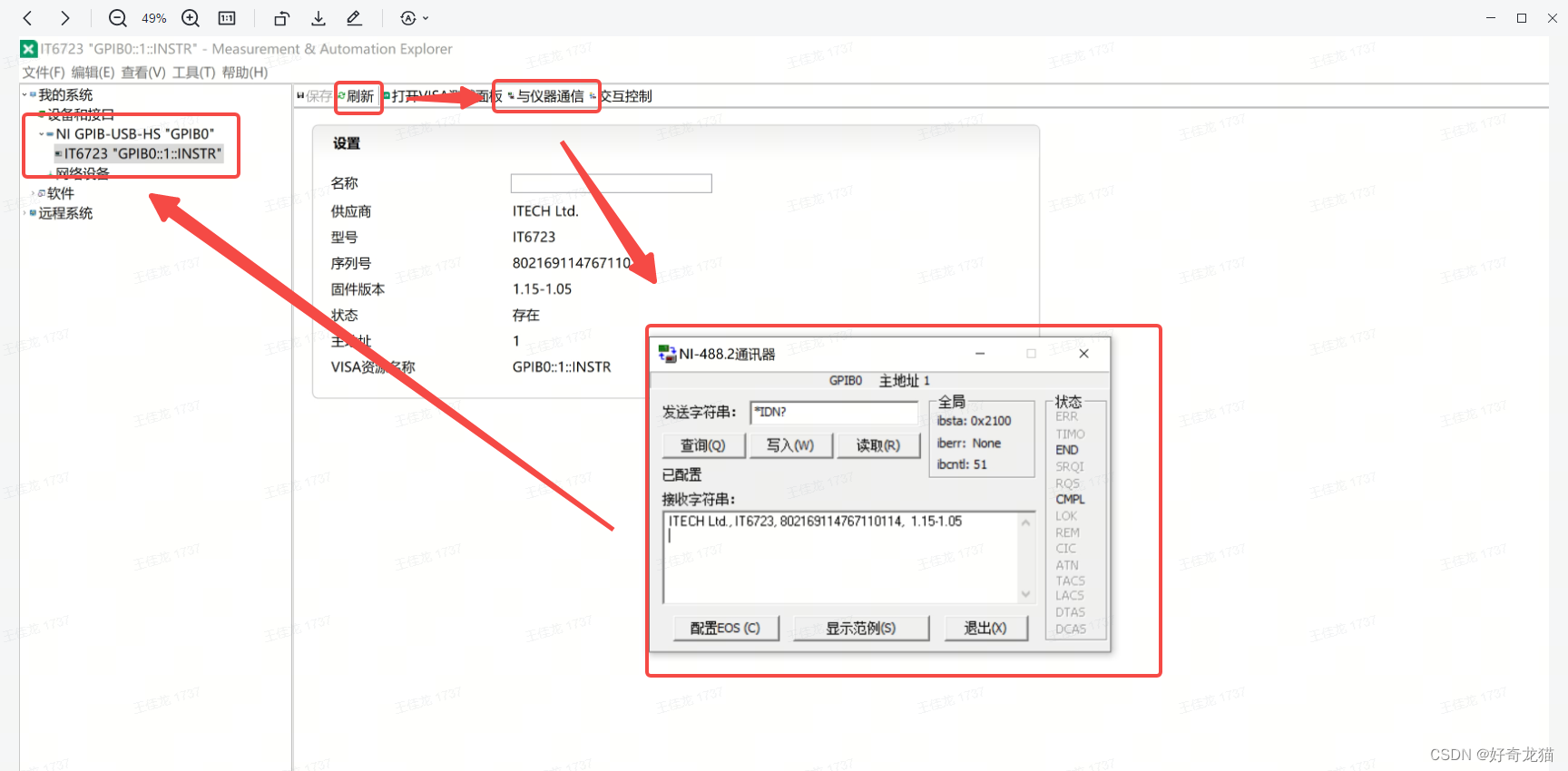The image size is (1568, 771).
Task: Minimize the NI-488.2通讯器 dialog
Action: 980,354
